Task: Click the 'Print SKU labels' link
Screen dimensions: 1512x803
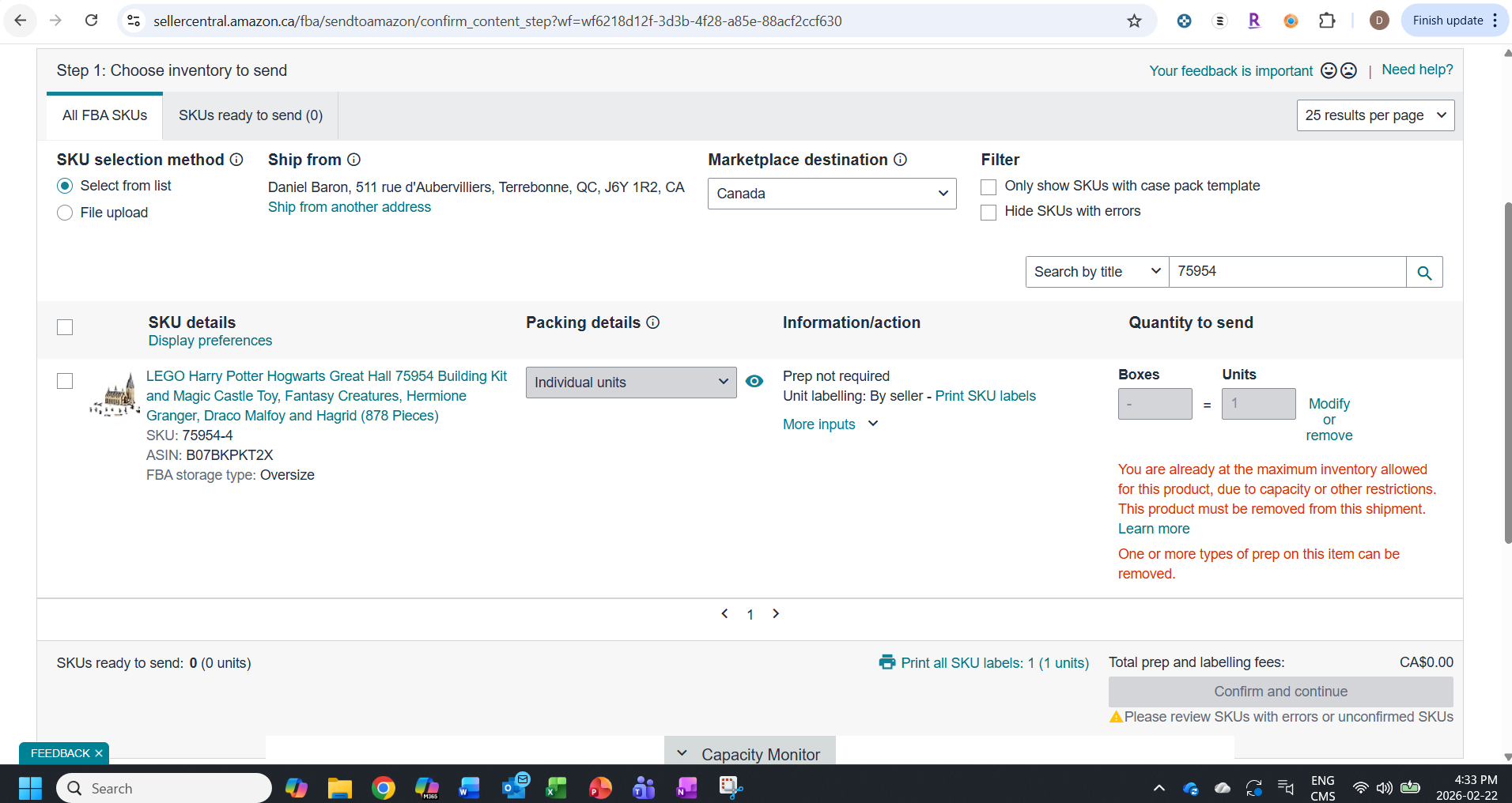Action: (985, 396)
